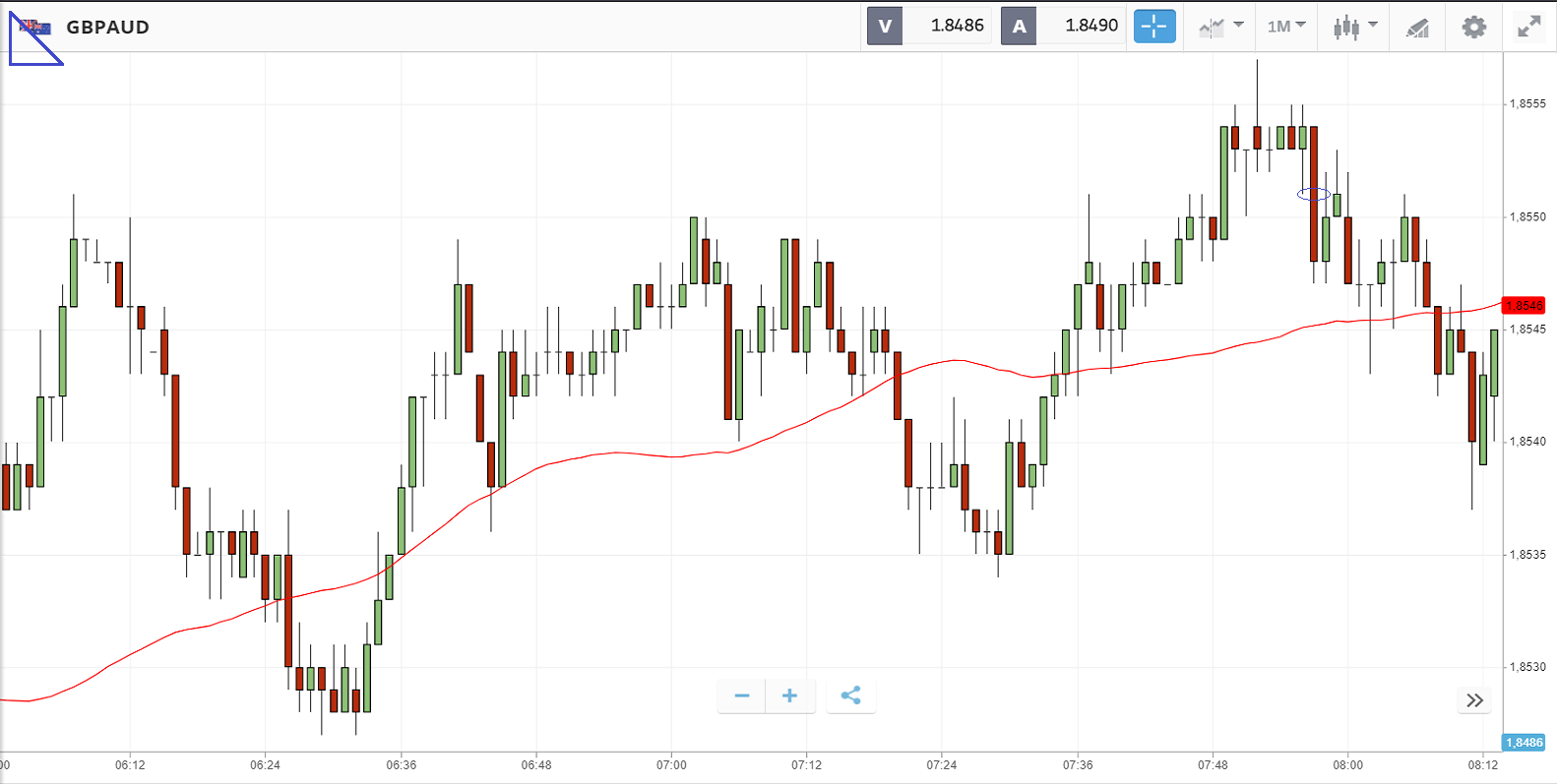Click the GBPAUD flag icon
Screen dimensions: 1557x784
(x=34, y=28)
